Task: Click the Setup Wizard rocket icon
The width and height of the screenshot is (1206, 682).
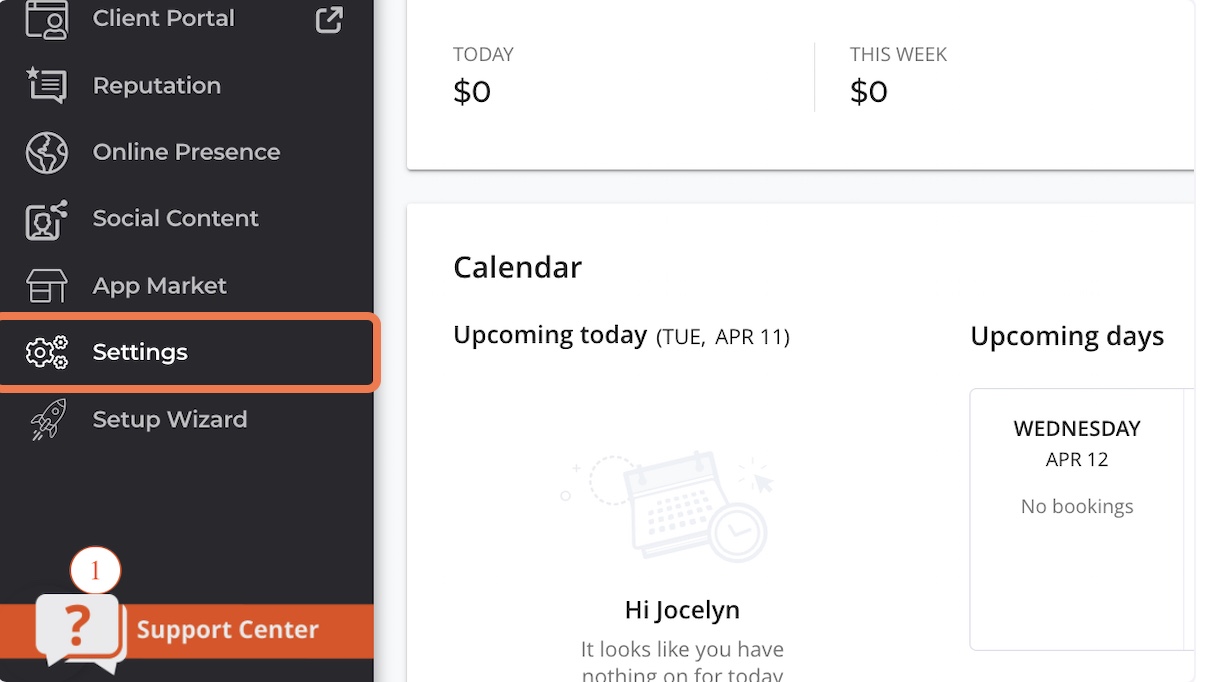Action: (46, 419)
